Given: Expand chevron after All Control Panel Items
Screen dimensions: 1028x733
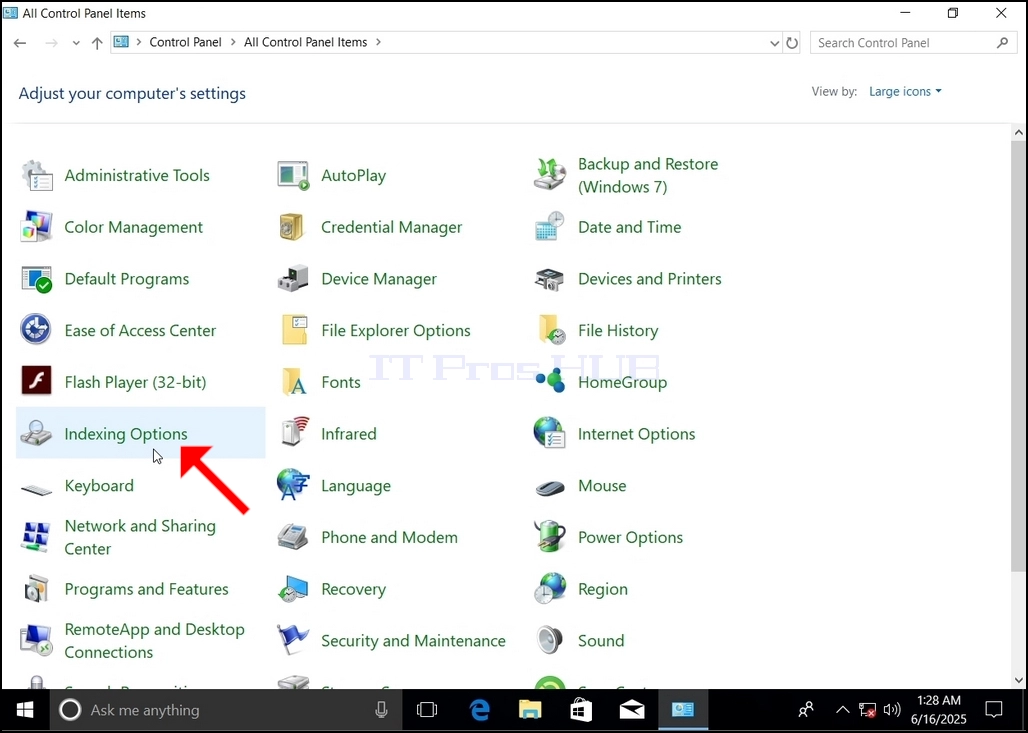Looking at the screenshot, I should point(378,42).
